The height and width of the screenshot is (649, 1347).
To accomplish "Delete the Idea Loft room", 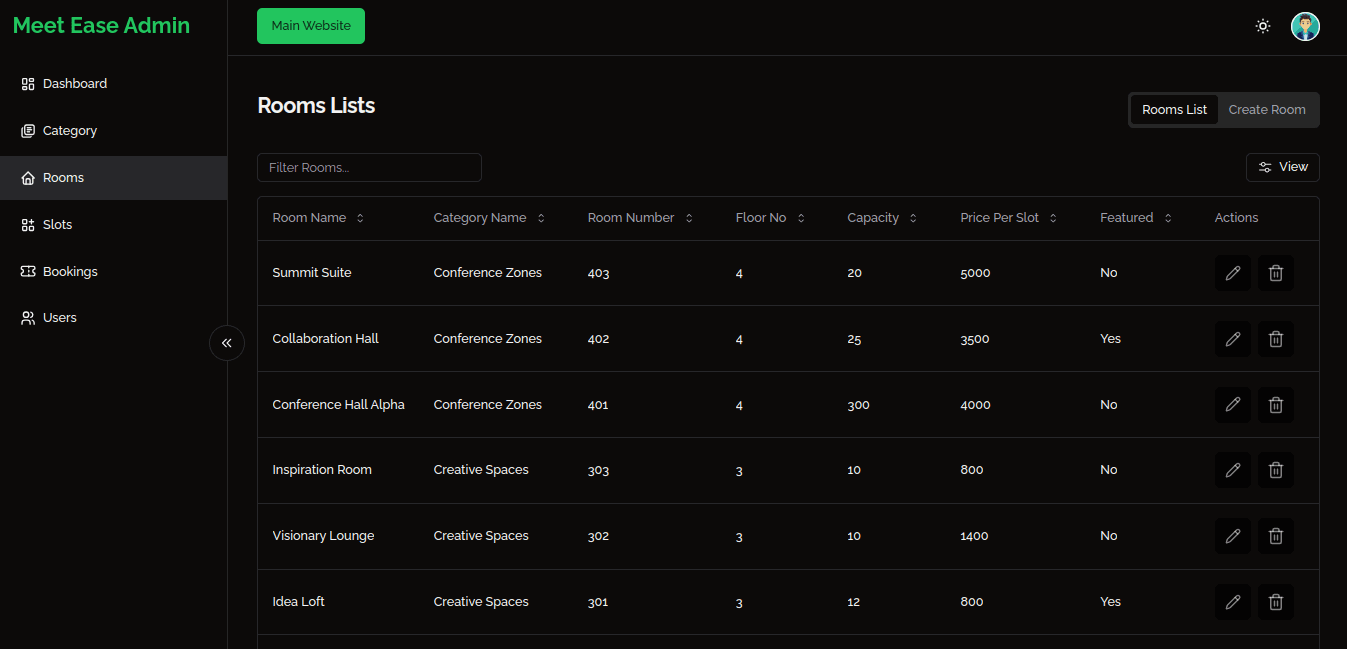I will (x=1275, y=602).
